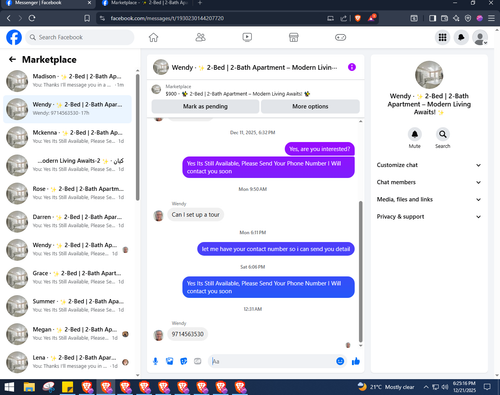Click the Mark as pending button
The width and height of the screenshot is (500, 395).
point(205,107)
